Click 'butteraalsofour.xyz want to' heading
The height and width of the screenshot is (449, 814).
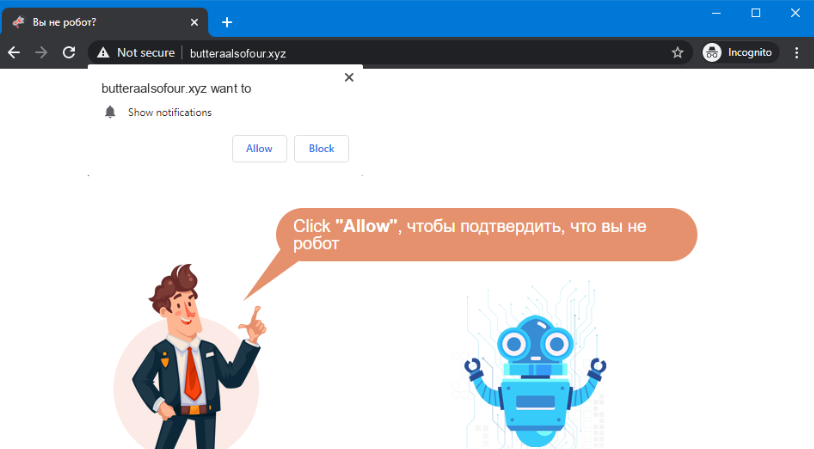point(176,89)
